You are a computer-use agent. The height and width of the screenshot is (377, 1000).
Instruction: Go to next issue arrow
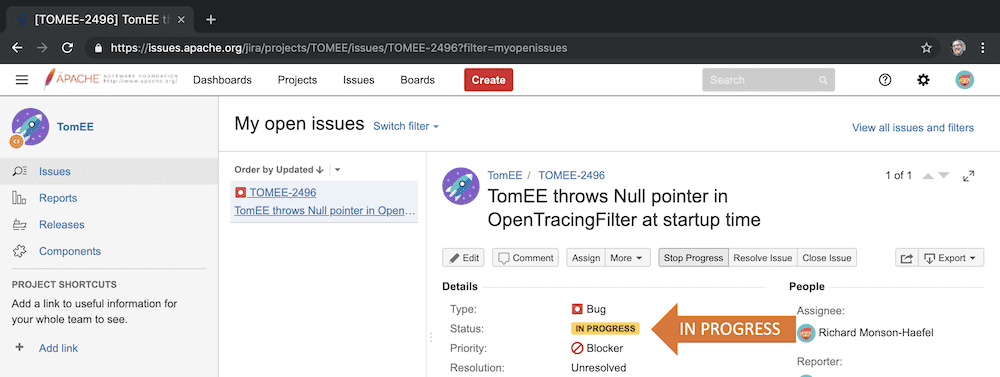[944, 175]
